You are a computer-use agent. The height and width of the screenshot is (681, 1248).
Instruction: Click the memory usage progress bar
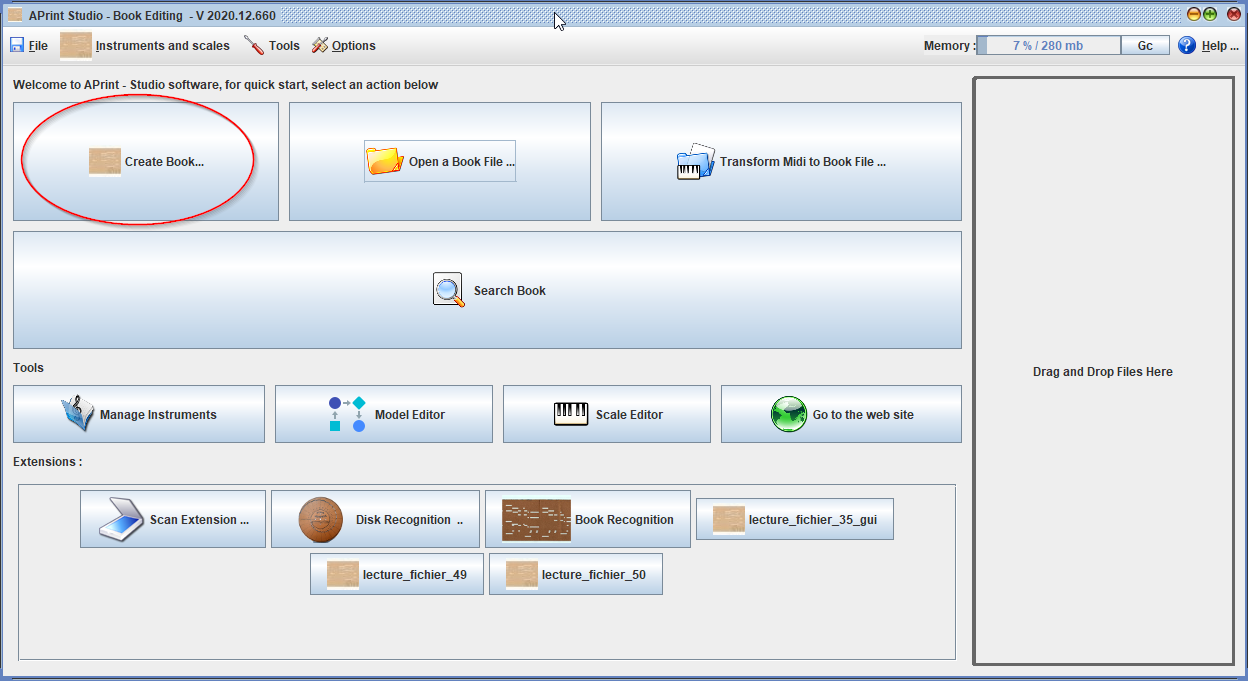pyautogui.click(x=1048, y=46)
